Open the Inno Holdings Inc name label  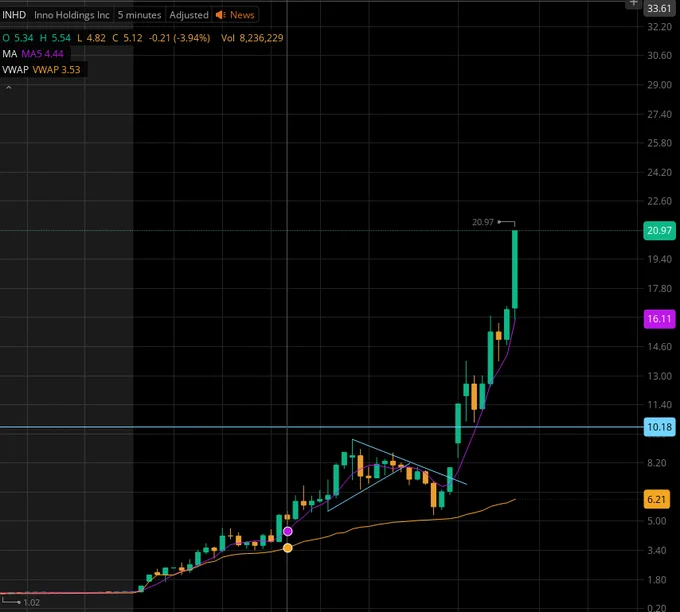point(72,15)
